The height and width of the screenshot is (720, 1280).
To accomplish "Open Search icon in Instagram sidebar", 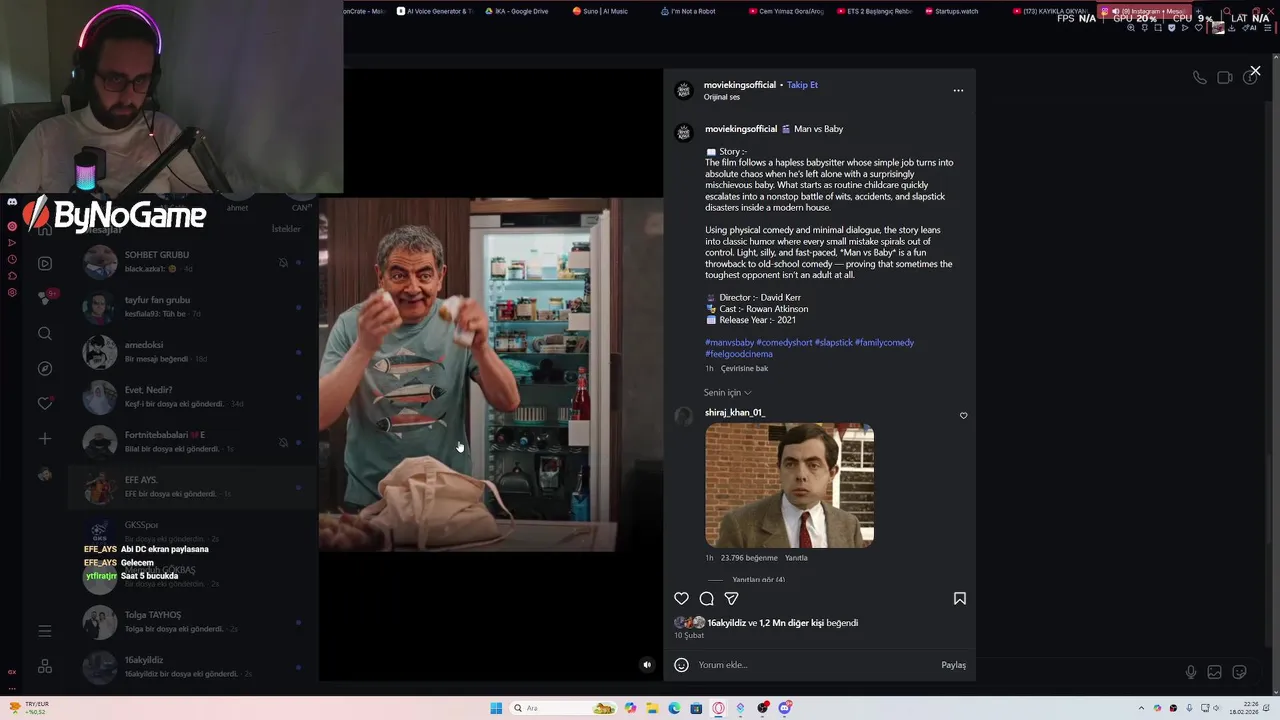I will (45, 334).
